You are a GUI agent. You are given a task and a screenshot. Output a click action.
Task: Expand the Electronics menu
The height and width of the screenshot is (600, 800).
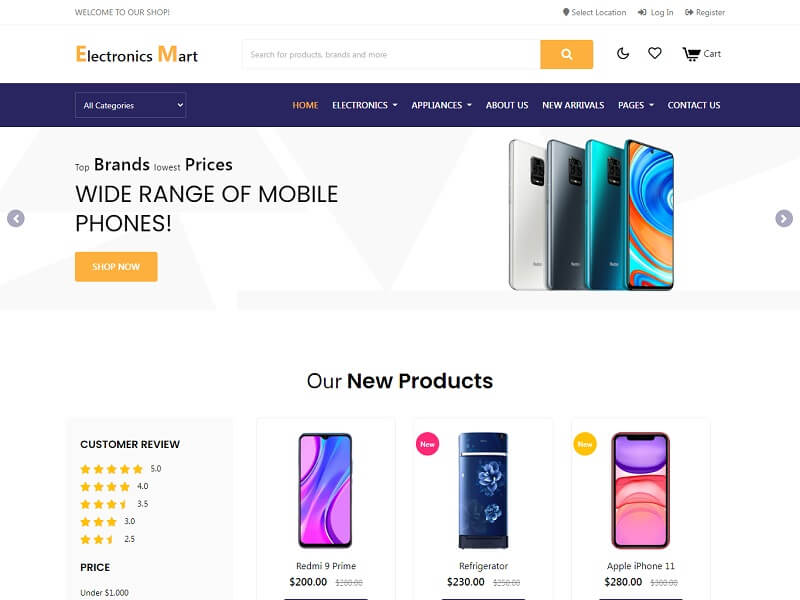click(x=364, y=105)
